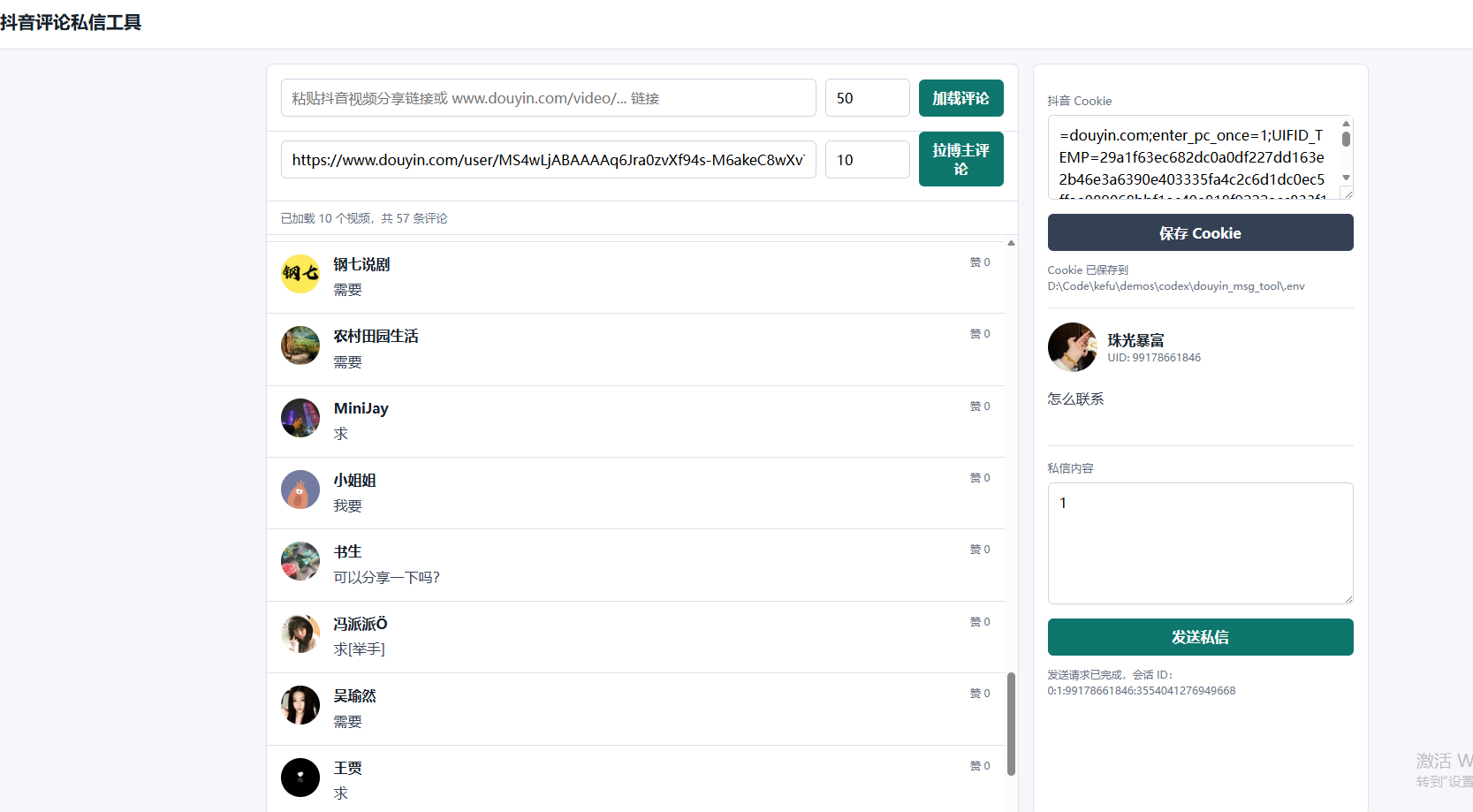
Task: Open the 小姐姐 comment avatar
Action: coord(300,489)
